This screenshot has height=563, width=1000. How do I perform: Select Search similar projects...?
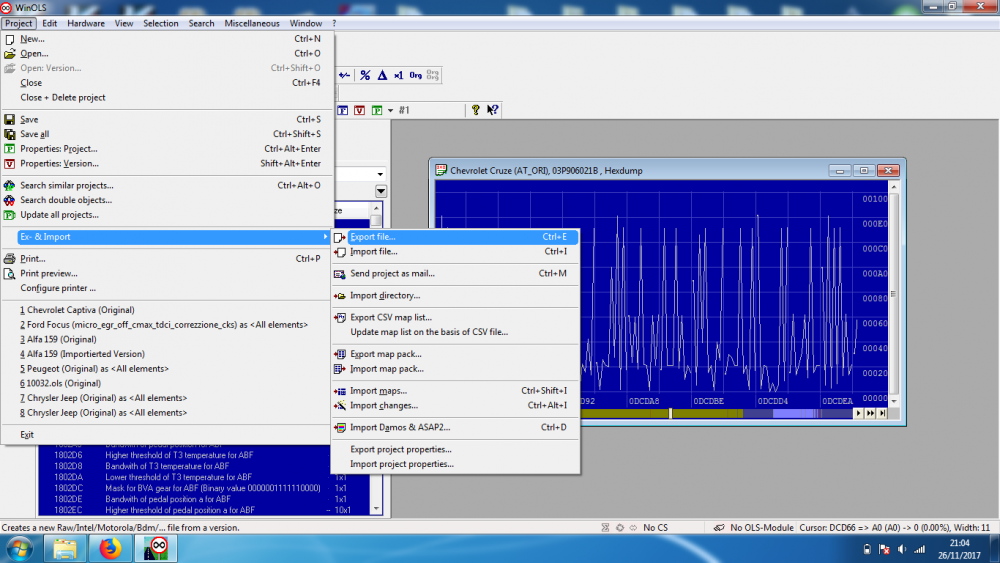coord(166,185)
